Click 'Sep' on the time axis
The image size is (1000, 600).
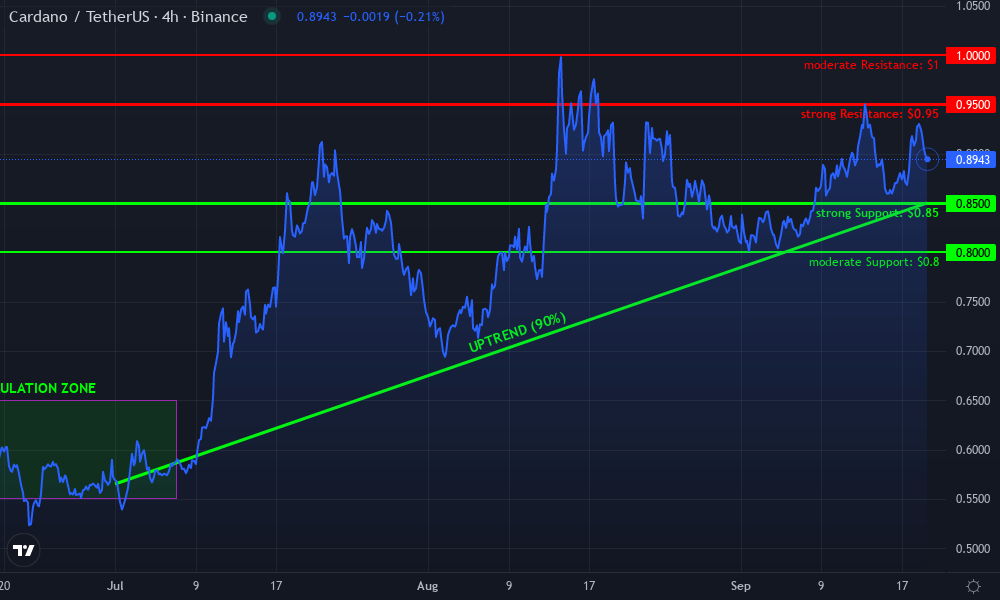point(739,586)
